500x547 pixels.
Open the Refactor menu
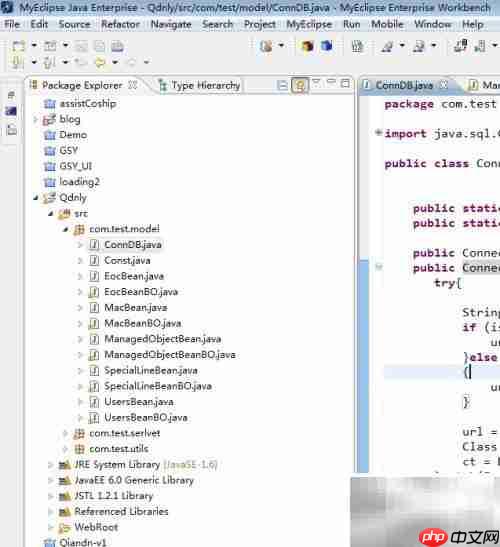[x=120, y=24]
